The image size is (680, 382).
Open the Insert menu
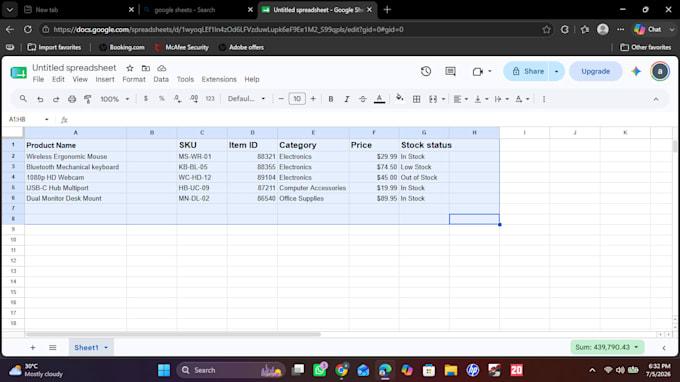pyautogui.click(x=105, y=79)
